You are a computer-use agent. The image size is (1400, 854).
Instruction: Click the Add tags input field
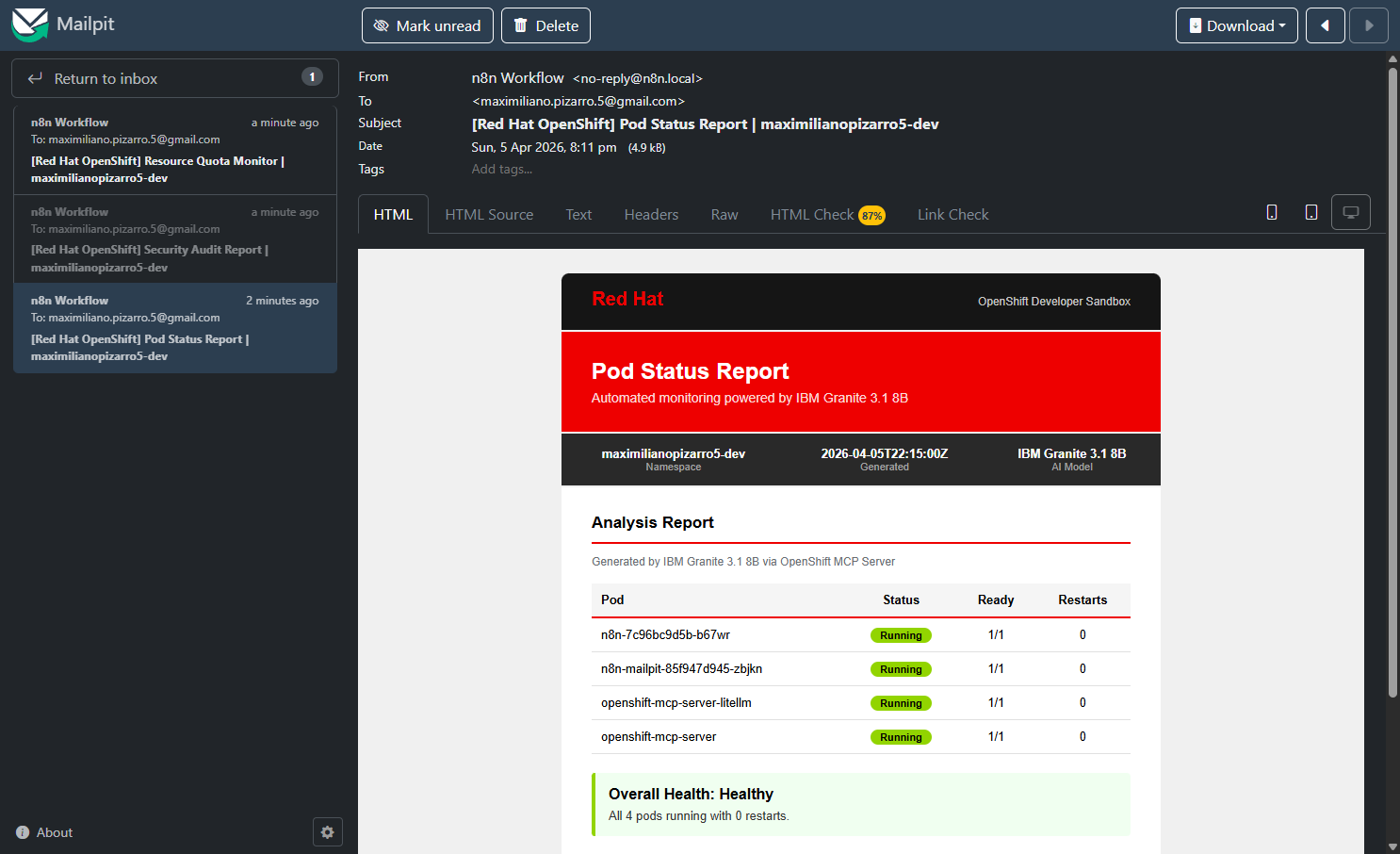tap(502, 170)
